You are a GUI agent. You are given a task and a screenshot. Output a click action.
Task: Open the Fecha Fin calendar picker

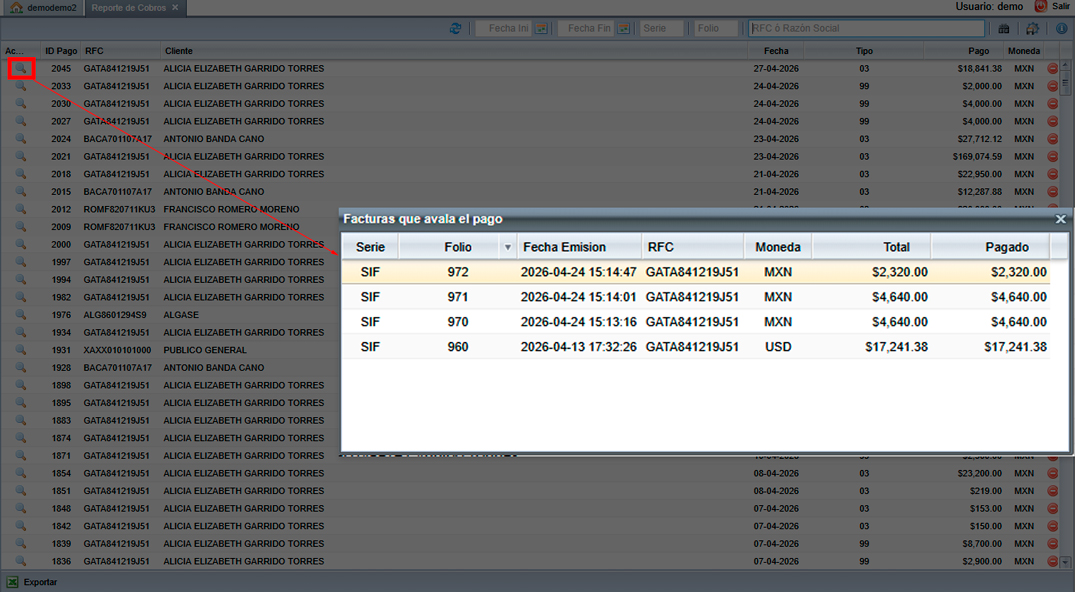pyautogui.click(x=623, y=29)
